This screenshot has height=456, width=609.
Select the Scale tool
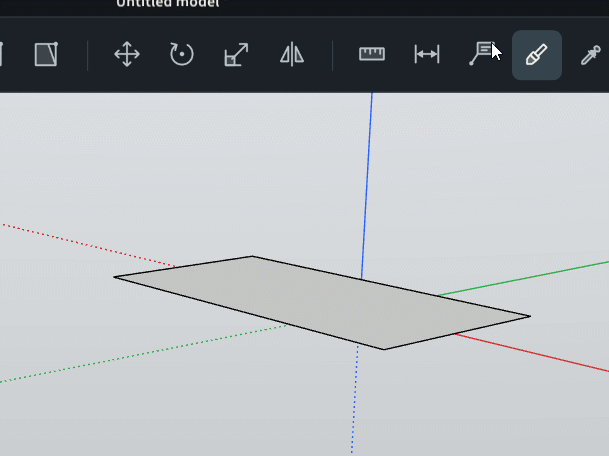(x=236, y=54)
